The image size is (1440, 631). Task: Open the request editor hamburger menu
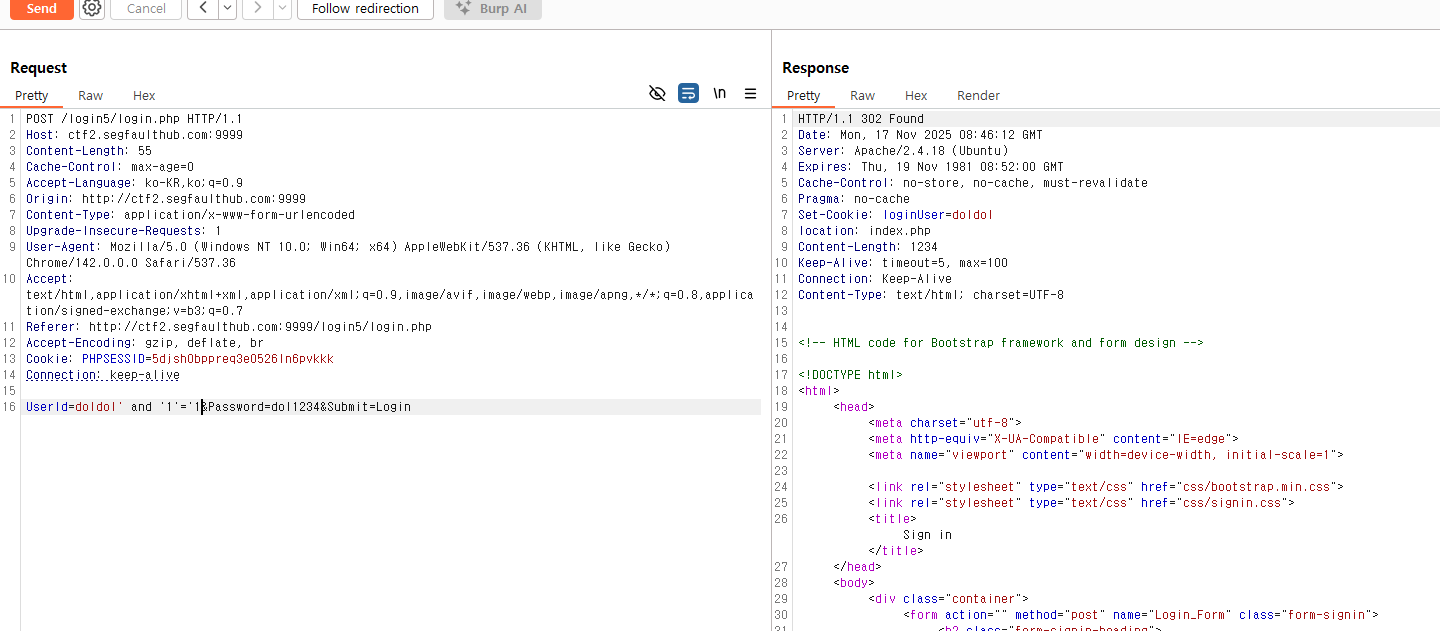click(750, 94)
